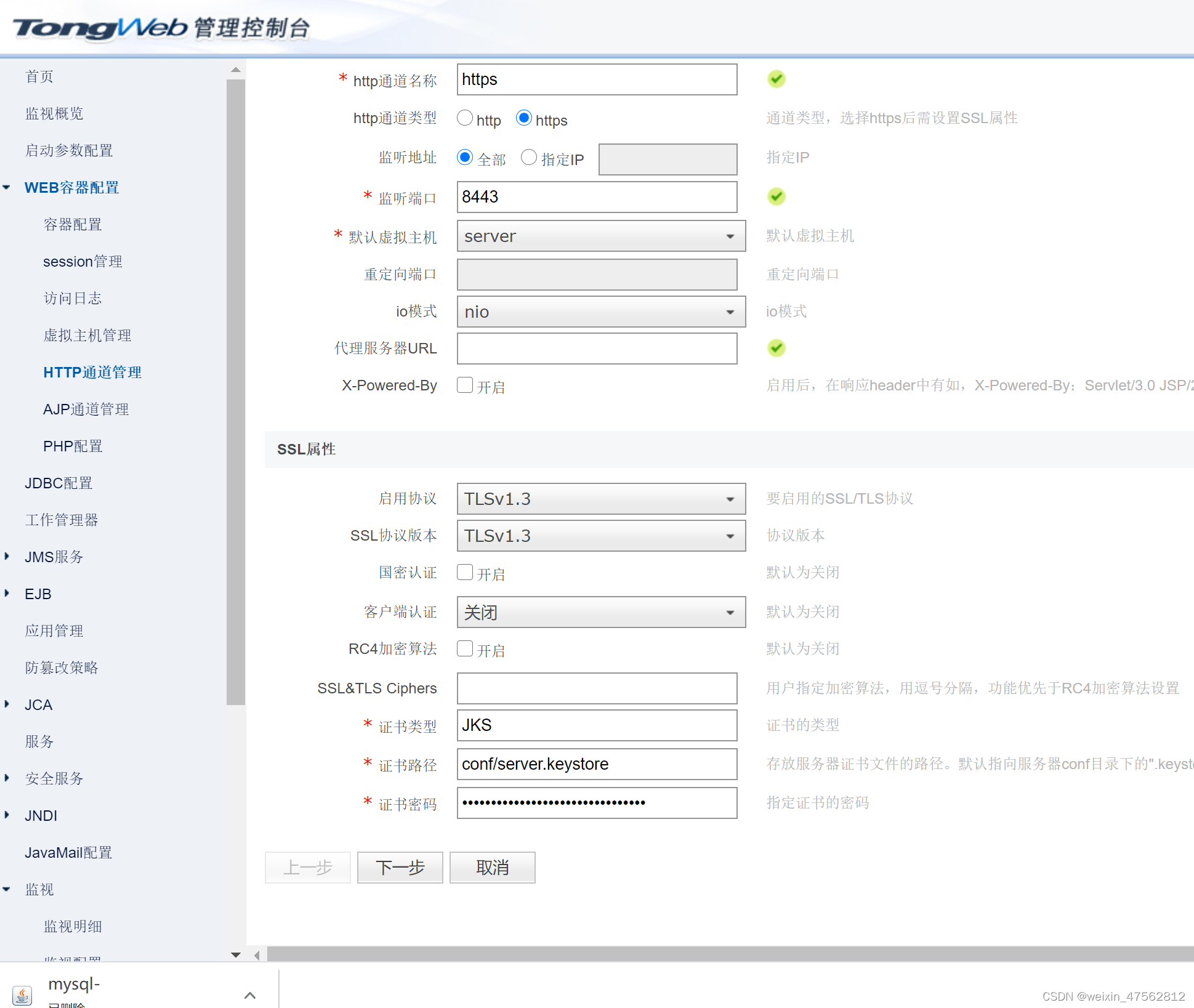Expand the JCA menu arrow
Viewport: 1194px width, 1008px height.
click(x=7, y=704)
